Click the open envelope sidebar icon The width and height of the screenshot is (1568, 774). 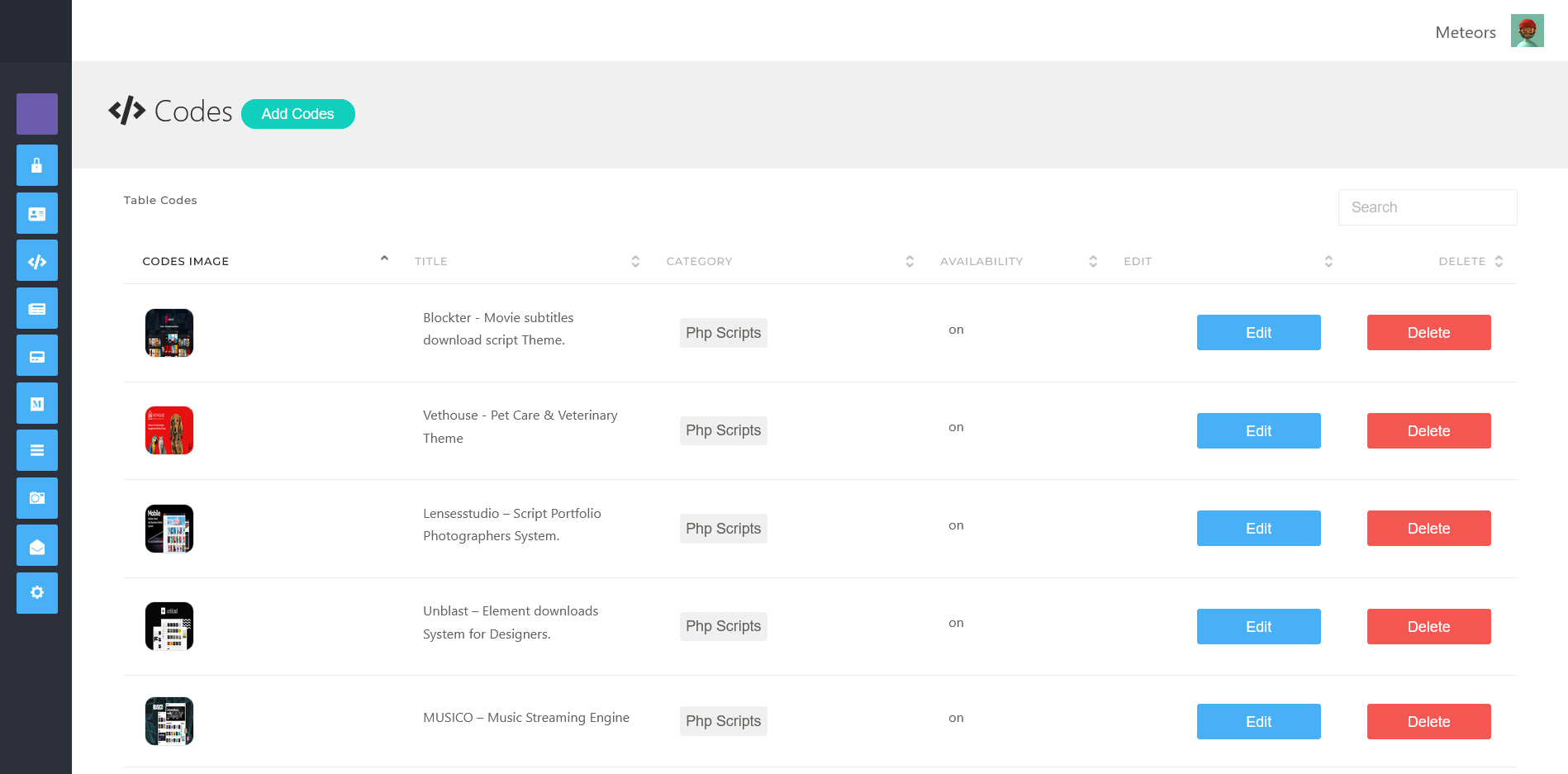(x=37, y=546)
